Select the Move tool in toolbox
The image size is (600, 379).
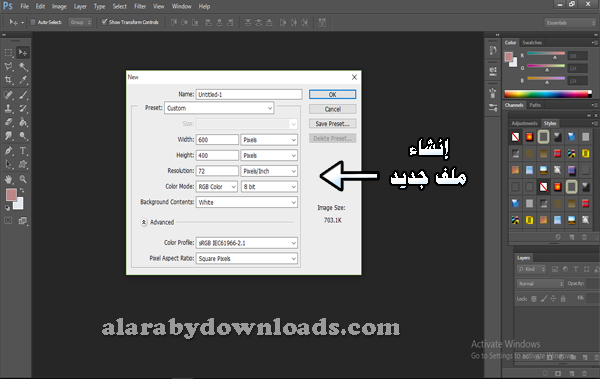[23, 52]
